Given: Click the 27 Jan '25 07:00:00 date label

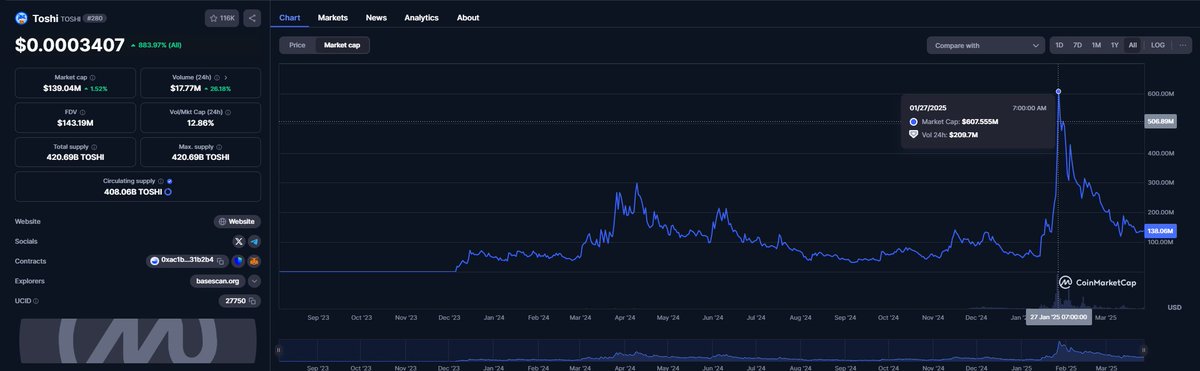Looking at the screenshot, I should point(1058,317).
